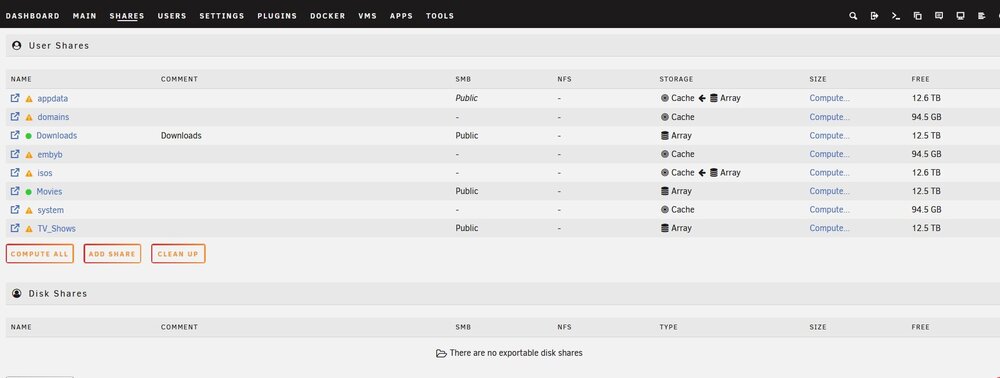Browse Movies share via its open icon
This screenshot has height=378, width=1000.
tap(15, 191)
